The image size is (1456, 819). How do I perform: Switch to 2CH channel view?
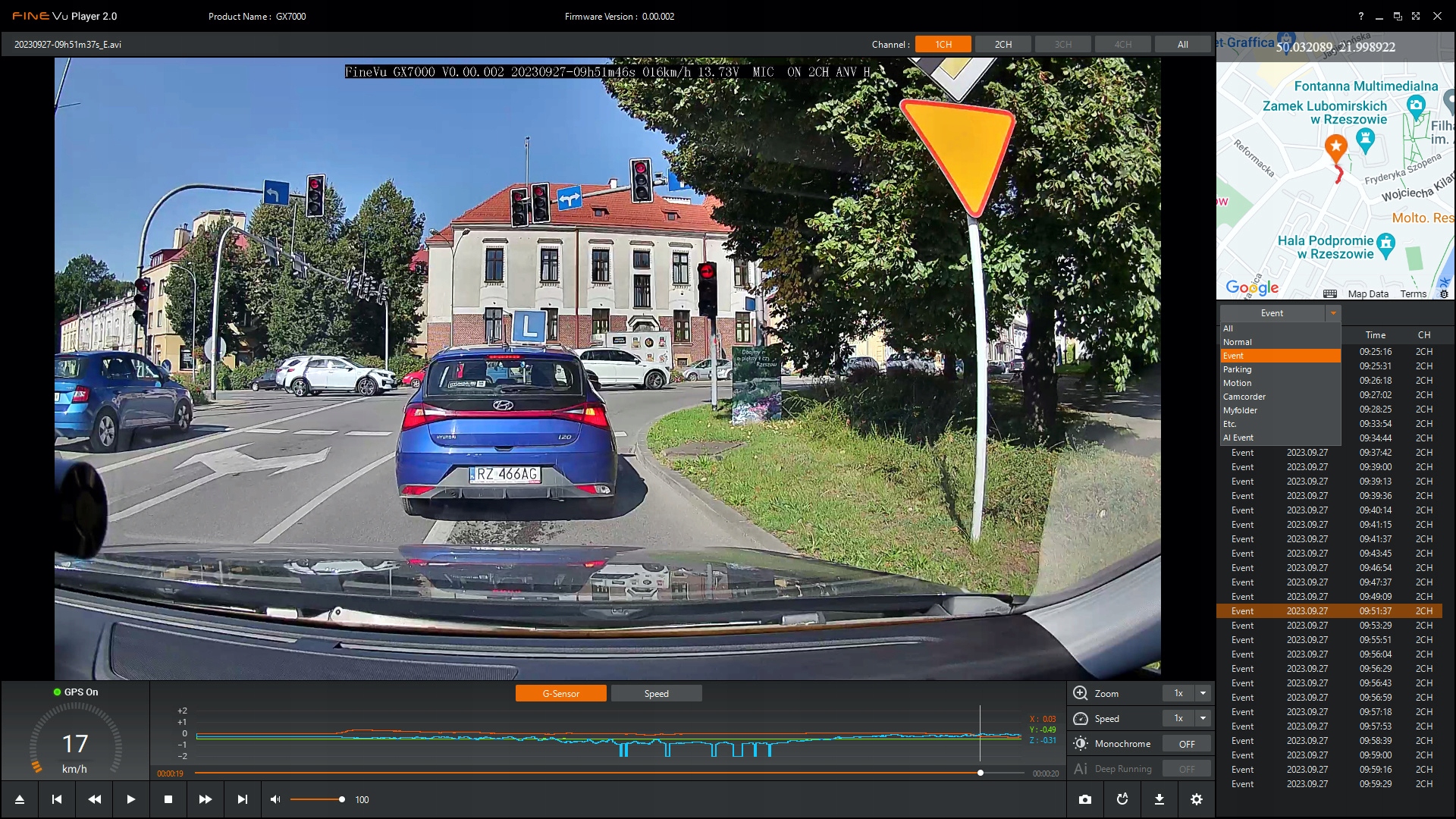point(1003,44)
